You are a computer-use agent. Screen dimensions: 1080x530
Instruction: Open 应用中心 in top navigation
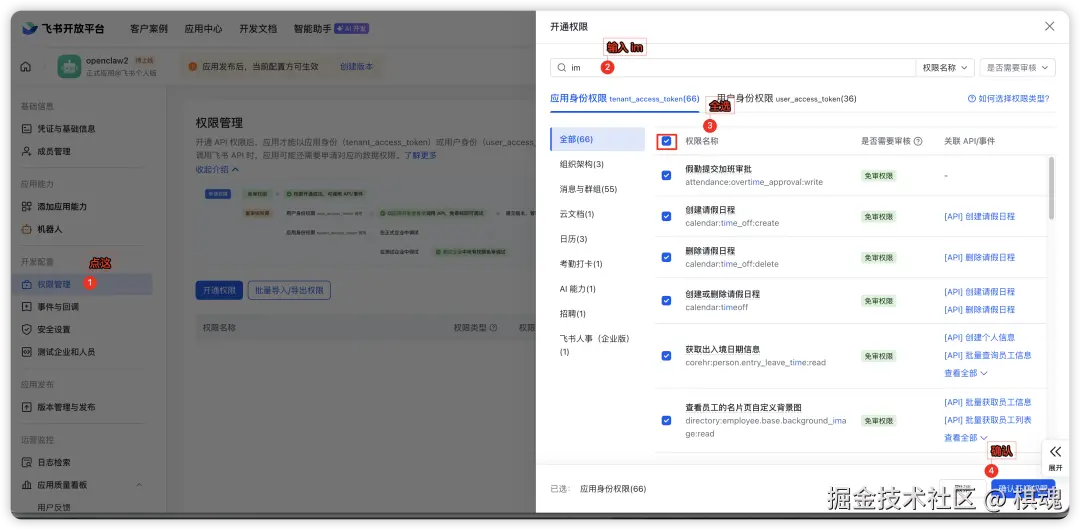[x=203, y=29]
